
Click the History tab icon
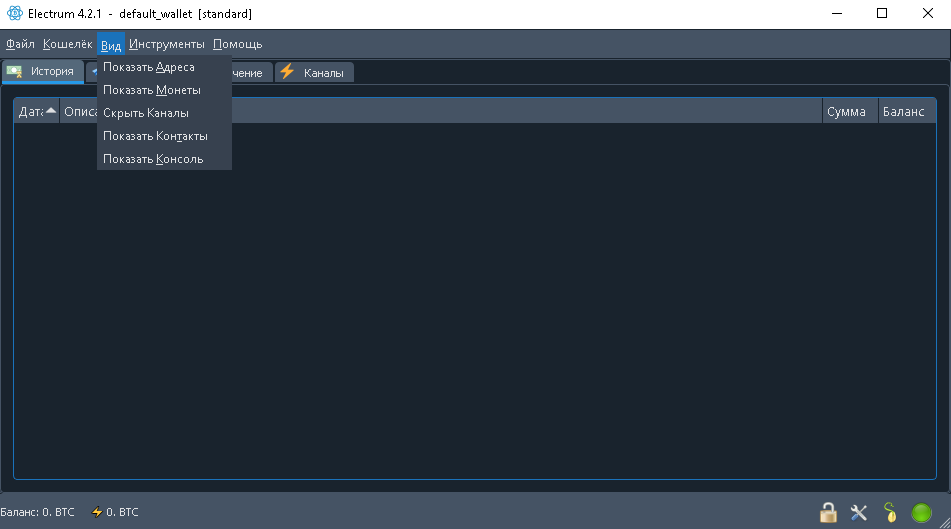16,72
